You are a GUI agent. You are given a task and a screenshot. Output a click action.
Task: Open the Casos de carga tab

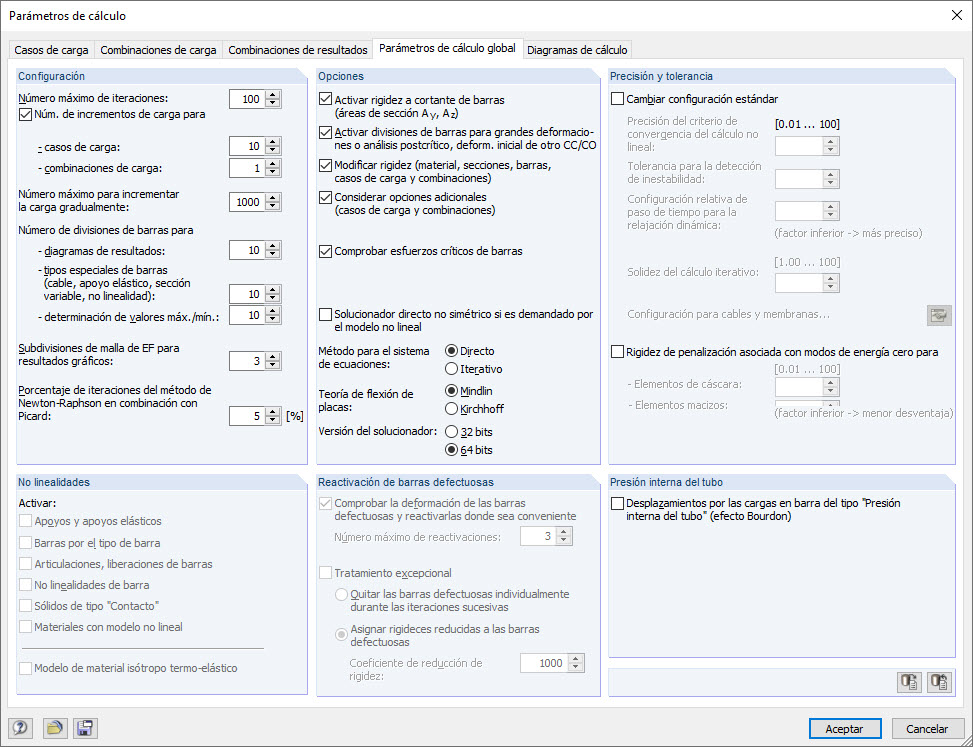[x=51, y=49]
